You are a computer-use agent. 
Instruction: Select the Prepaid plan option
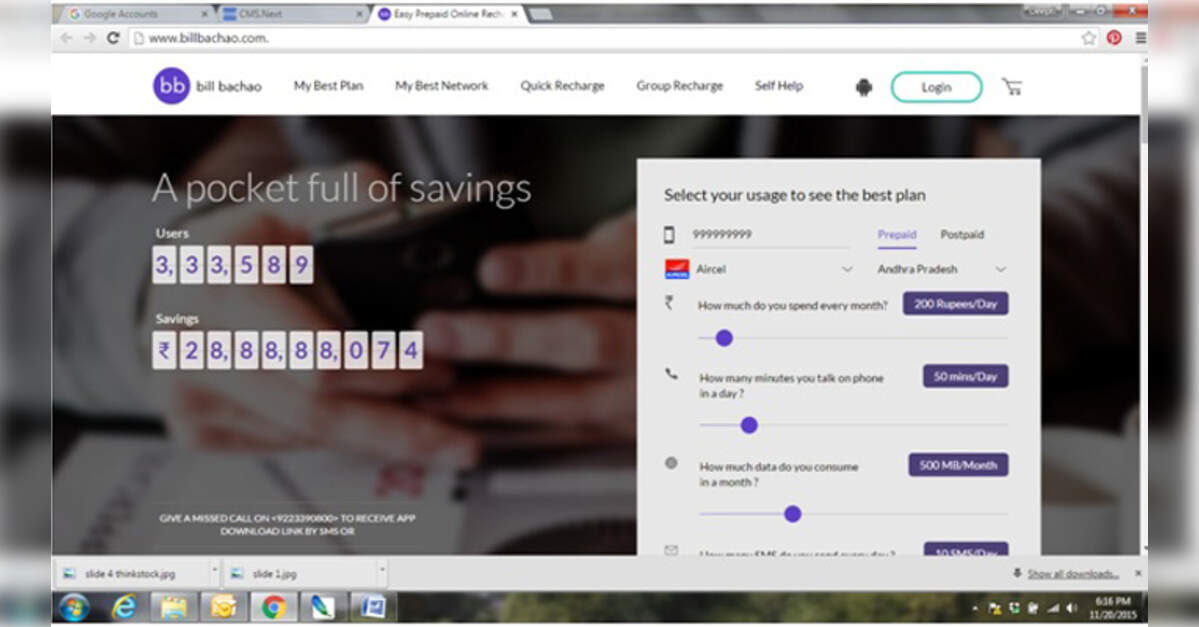(x=897, y=235)
